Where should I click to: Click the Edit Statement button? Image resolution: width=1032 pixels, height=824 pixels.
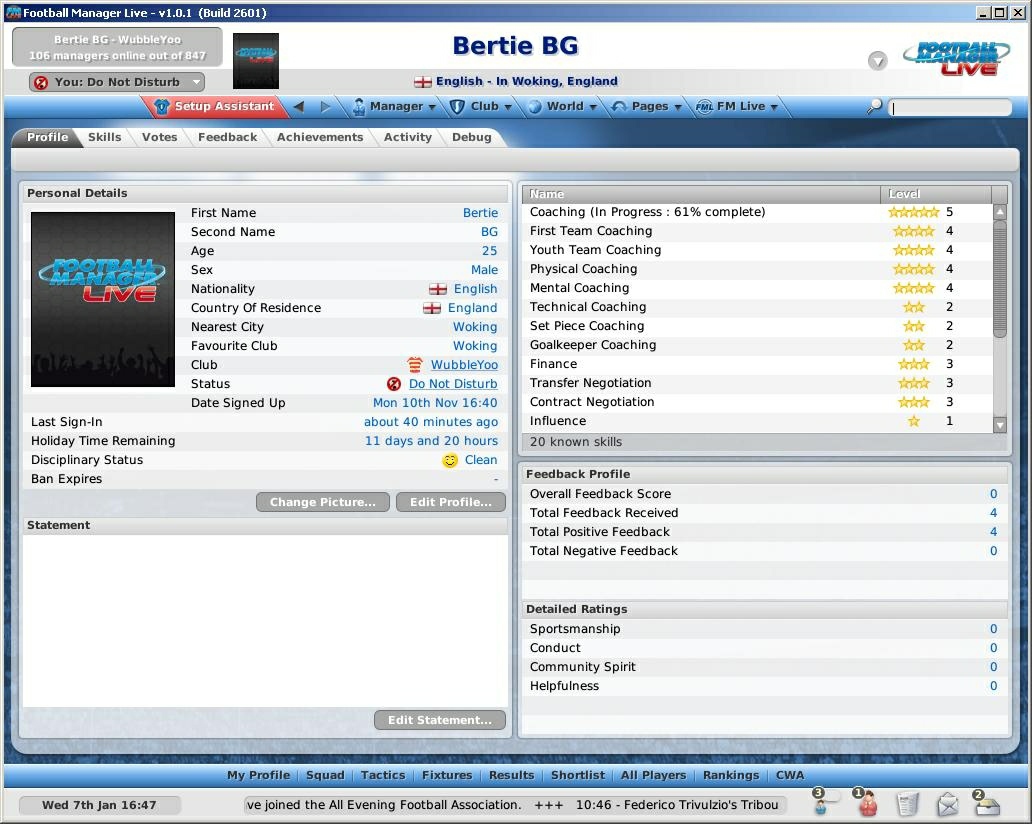click(439, 719)
